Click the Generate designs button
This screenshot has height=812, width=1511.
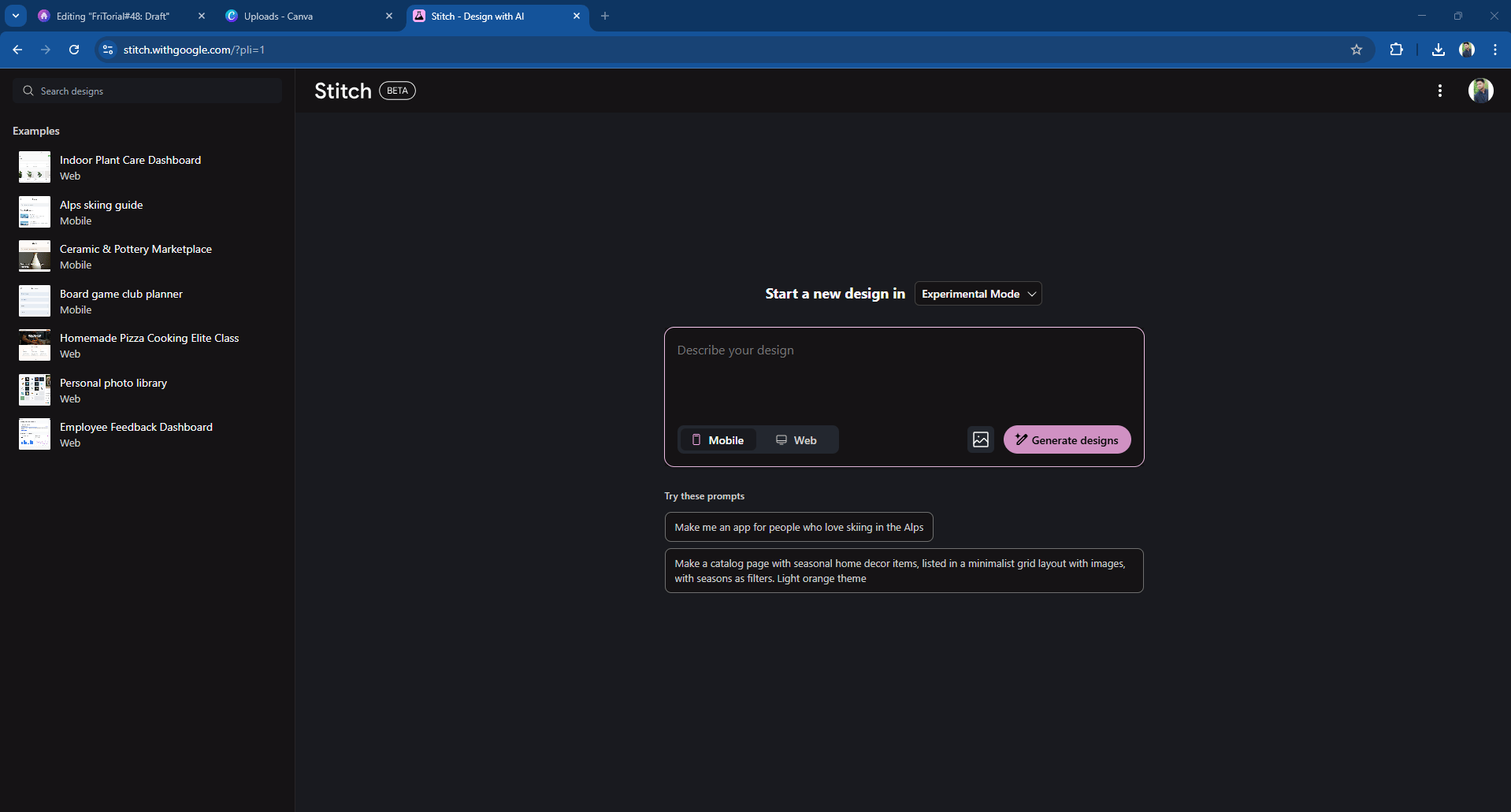pyautogui.click(x=1067, y=439)
